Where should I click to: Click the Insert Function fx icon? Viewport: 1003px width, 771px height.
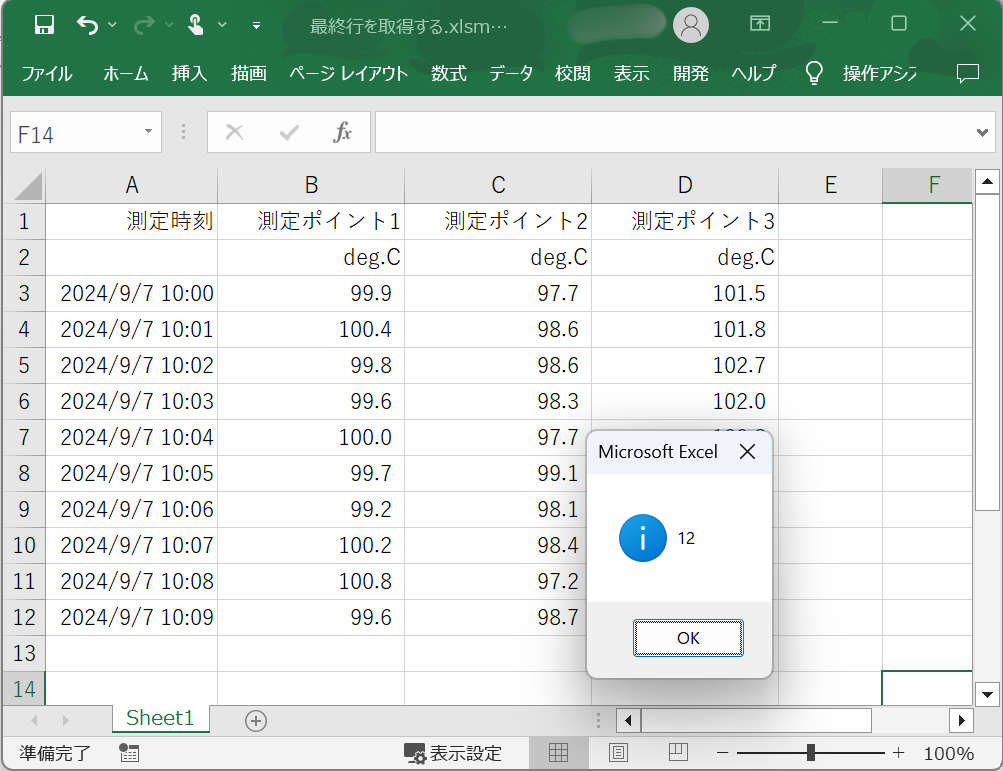[342, 132]
